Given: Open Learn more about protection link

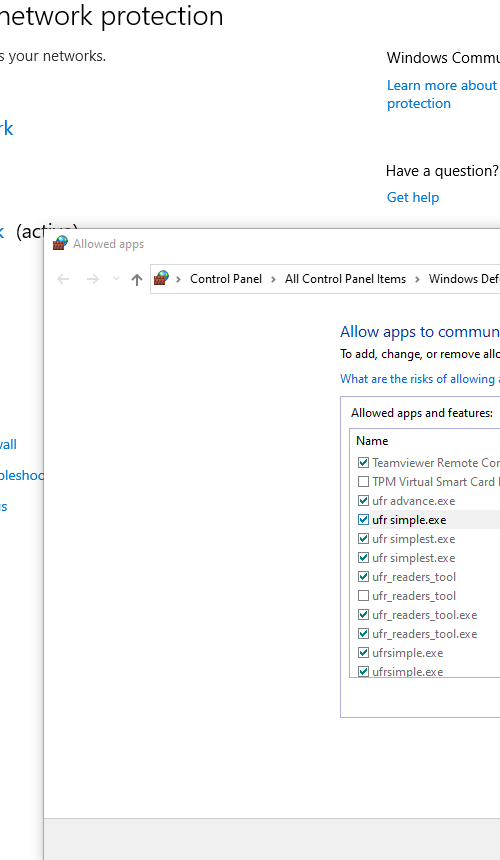Looking at the screenshot, I should tap(442, 94).
